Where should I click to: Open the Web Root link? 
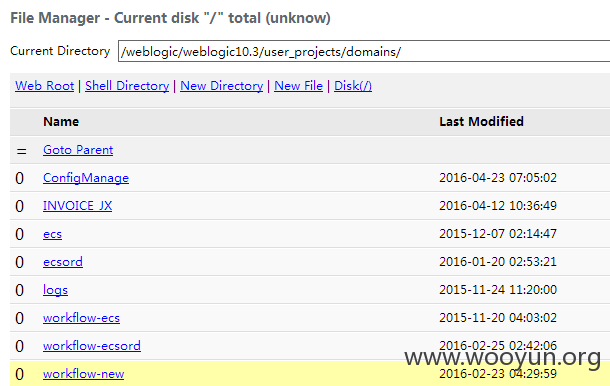[x=44, y=86]
